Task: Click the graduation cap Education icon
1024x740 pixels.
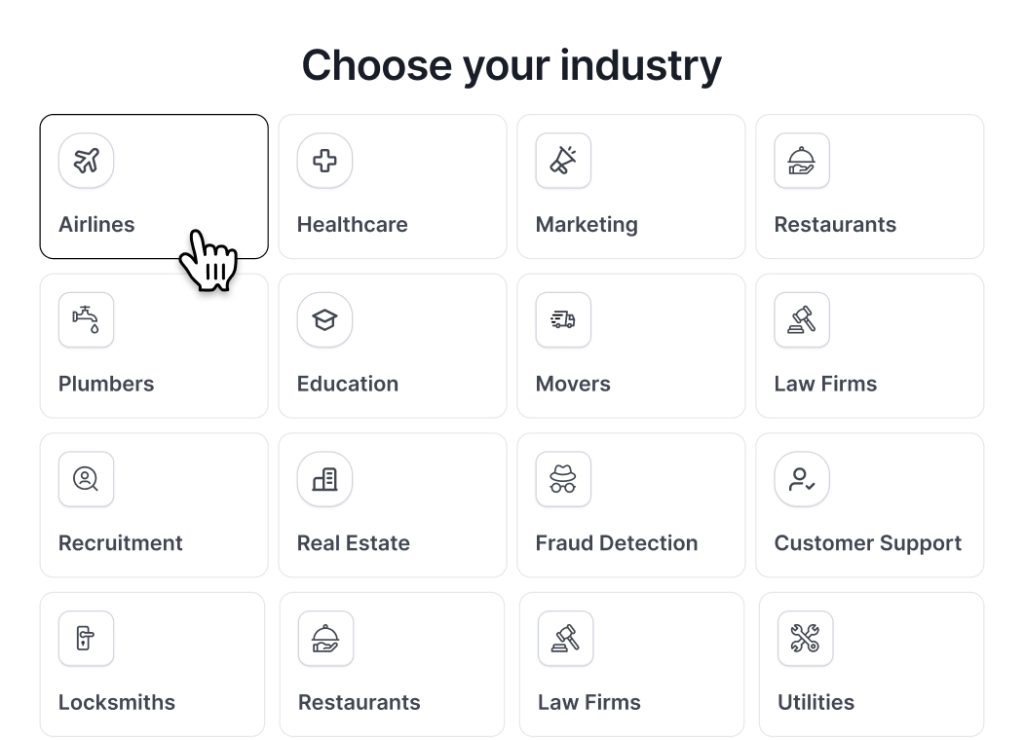Action: click(325, 320)
